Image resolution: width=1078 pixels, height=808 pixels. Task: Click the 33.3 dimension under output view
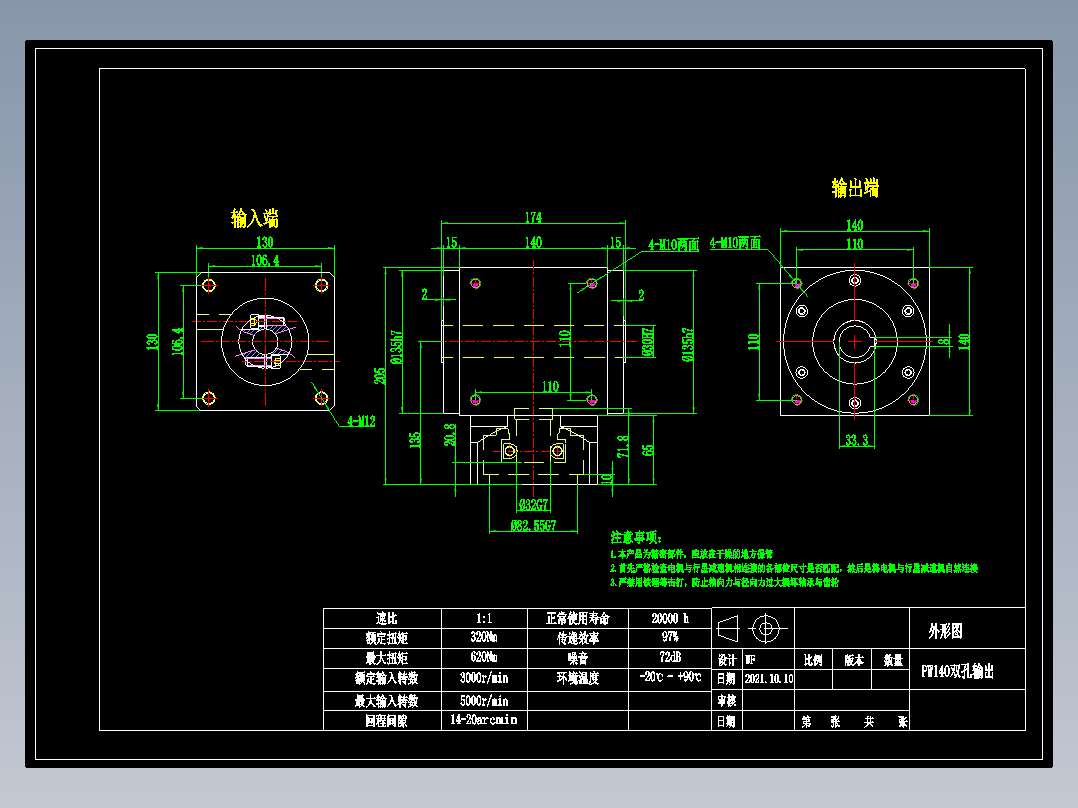click(x=856, y=440)
